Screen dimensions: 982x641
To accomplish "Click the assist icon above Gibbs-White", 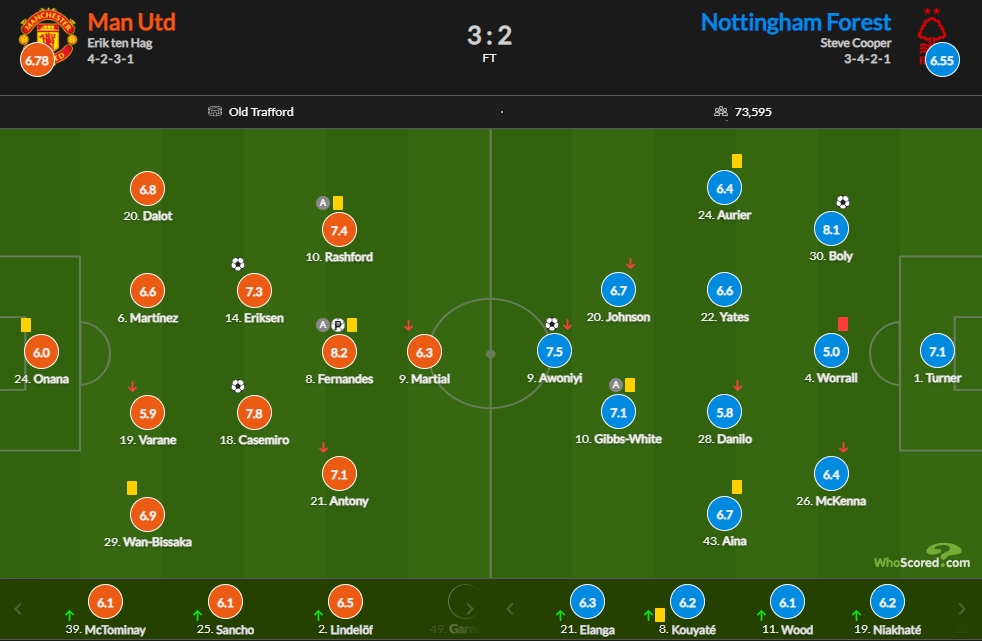I will (x=616, y=385).
